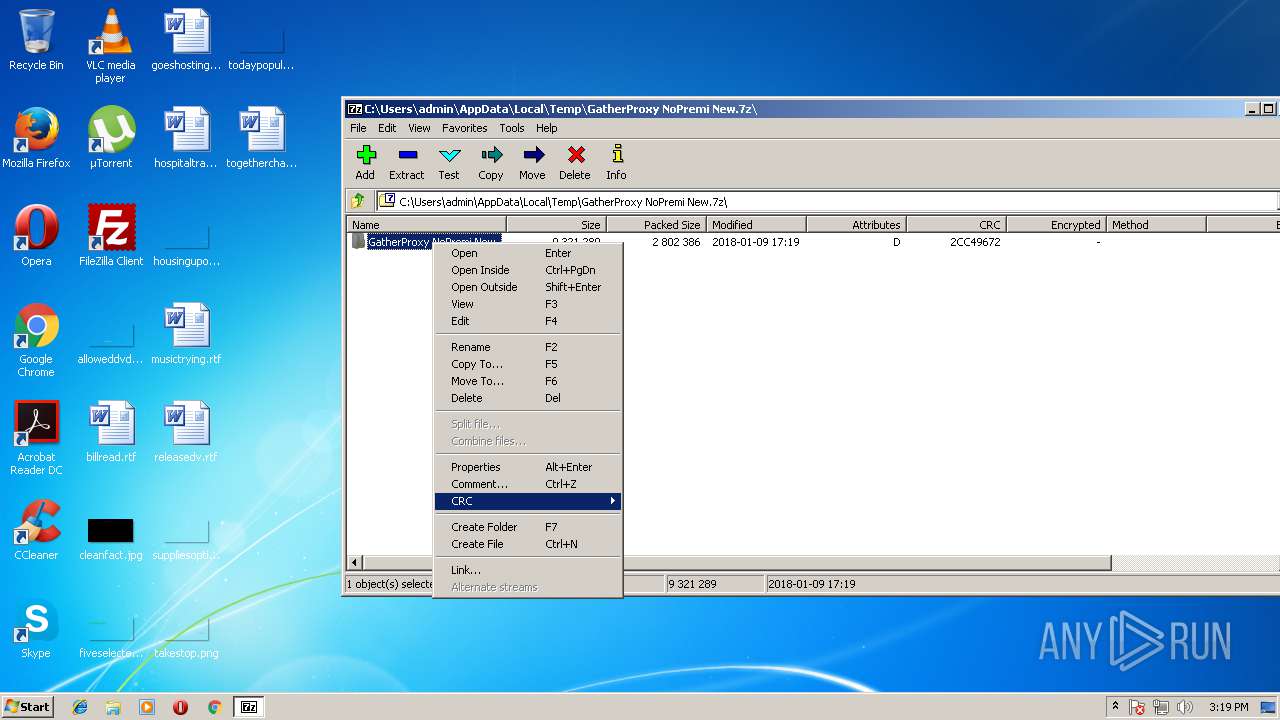Open the Favorites menu
The width and height of the screenshot is (1280, 720).
click(465, 128)
